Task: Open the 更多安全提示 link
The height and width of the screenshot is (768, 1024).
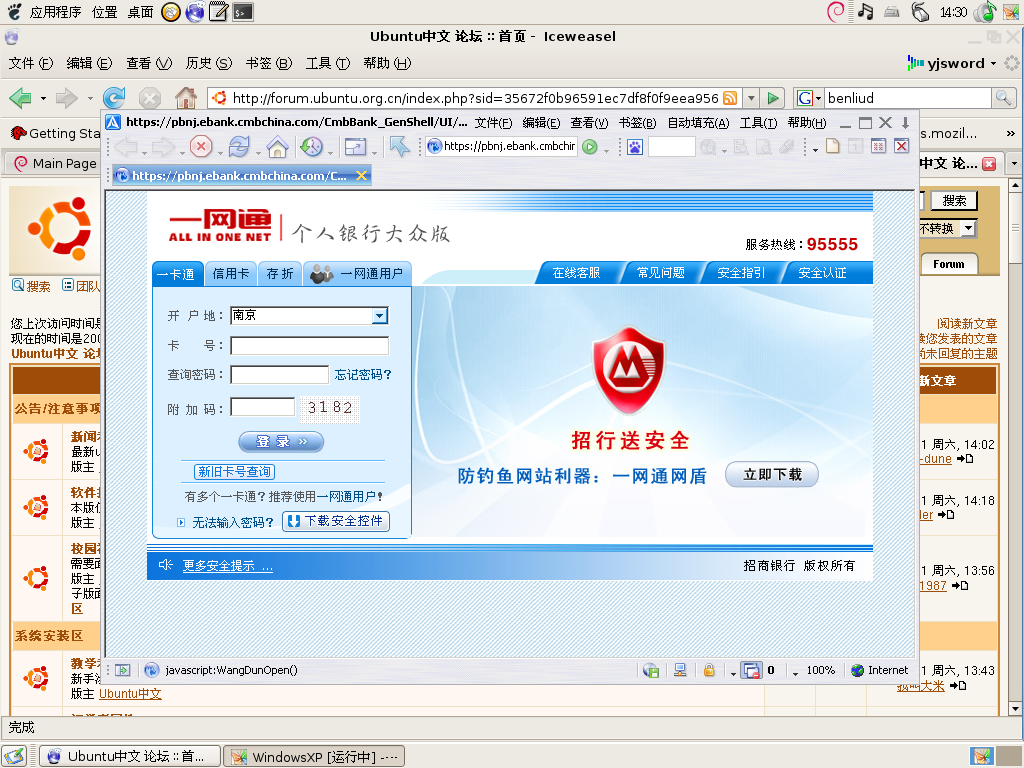Action: tap(227, 566)
